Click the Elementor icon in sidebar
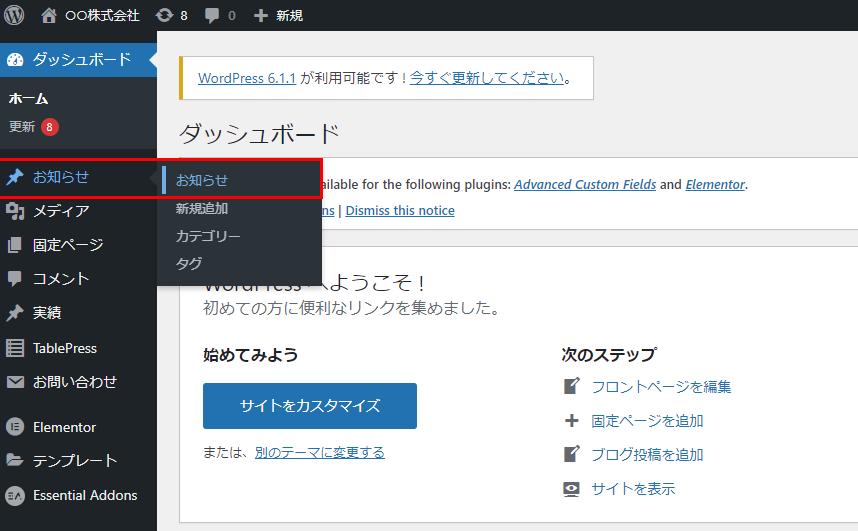Viewport: 858px width, 531px height. tap(15, 427)
